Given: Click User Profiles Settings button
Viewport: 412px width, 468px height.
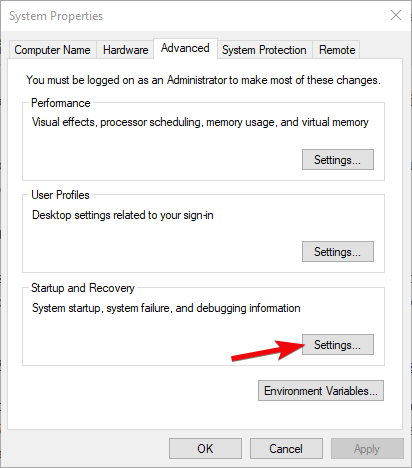Looking at the screenshot, I should pyautogui.click(x=338, y=252).
